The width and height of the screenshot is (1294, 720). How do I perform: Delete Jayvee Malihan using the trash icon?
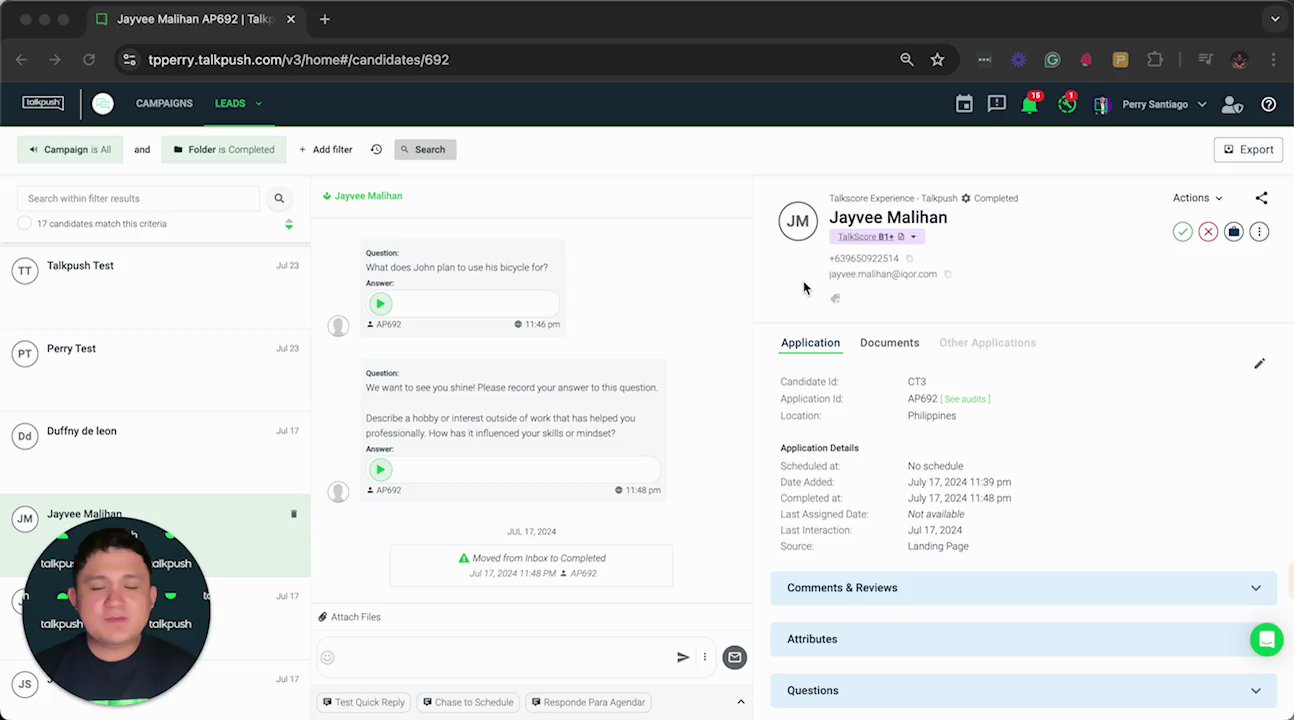[294, 514]
